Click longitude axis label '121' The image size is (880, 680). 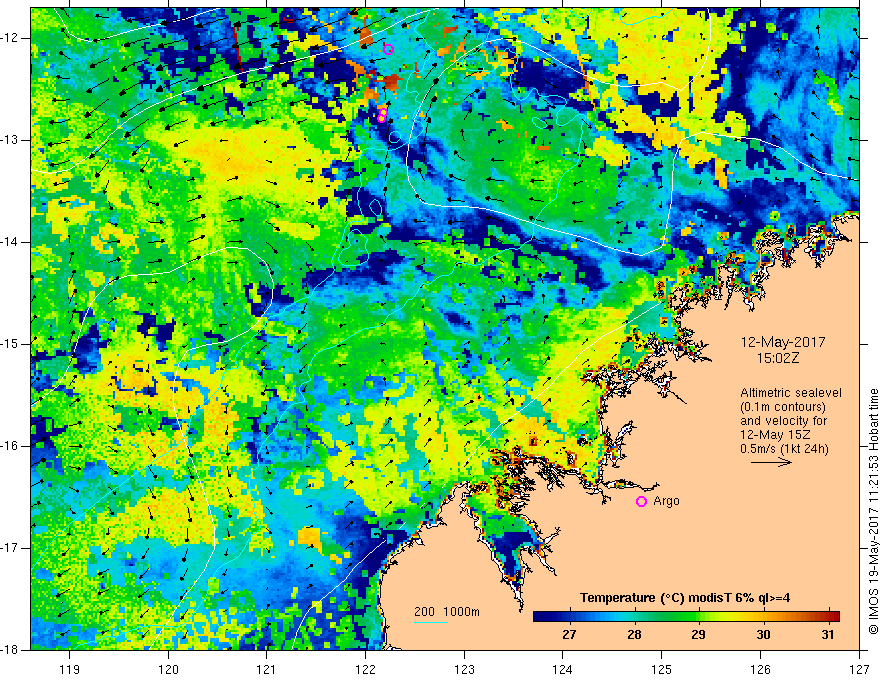[x=266, y=669]
